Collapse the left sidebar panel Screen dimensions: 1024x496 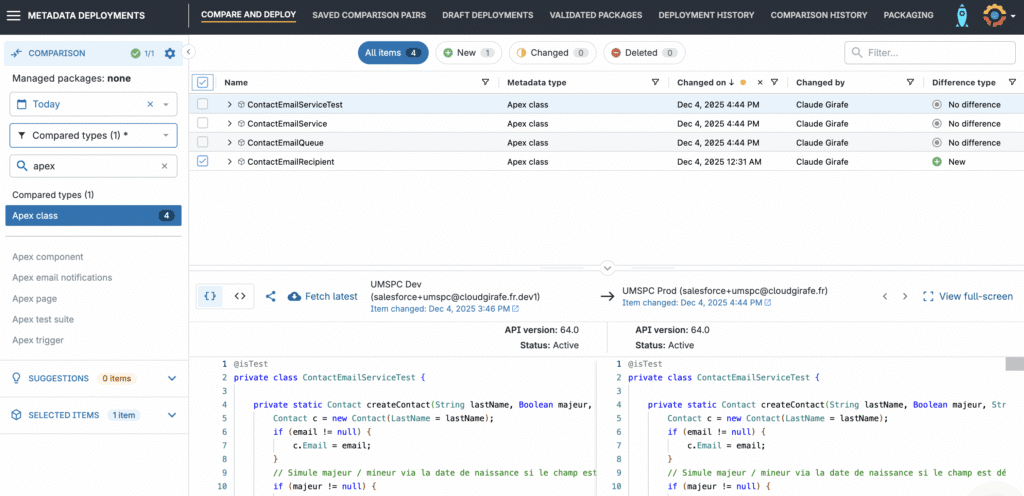189,52
